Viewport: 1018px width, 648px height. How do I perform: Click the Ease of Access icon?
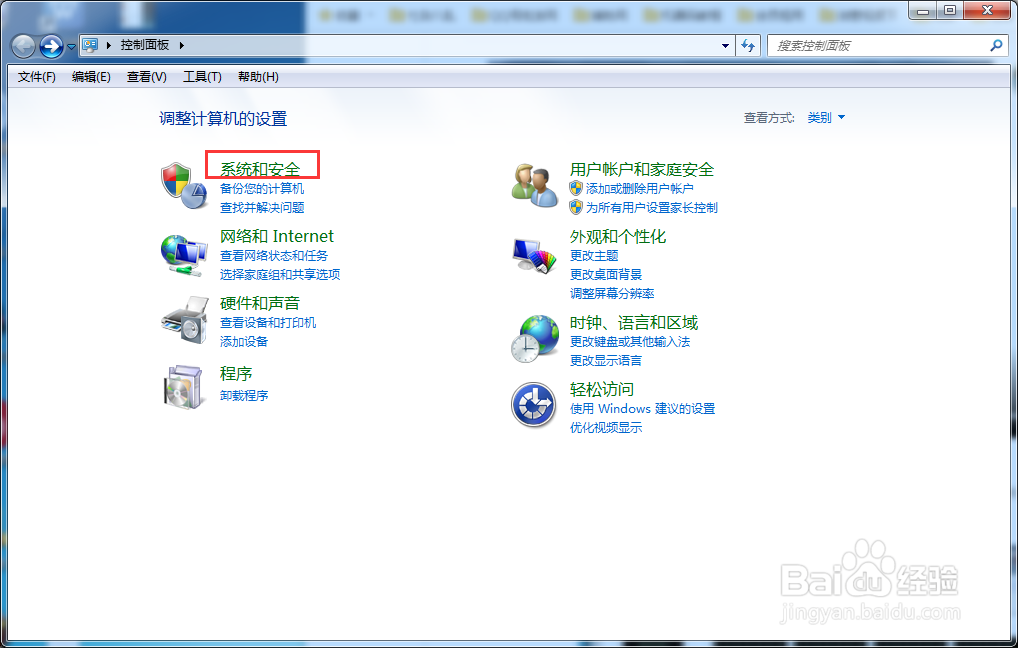[534, 405]
